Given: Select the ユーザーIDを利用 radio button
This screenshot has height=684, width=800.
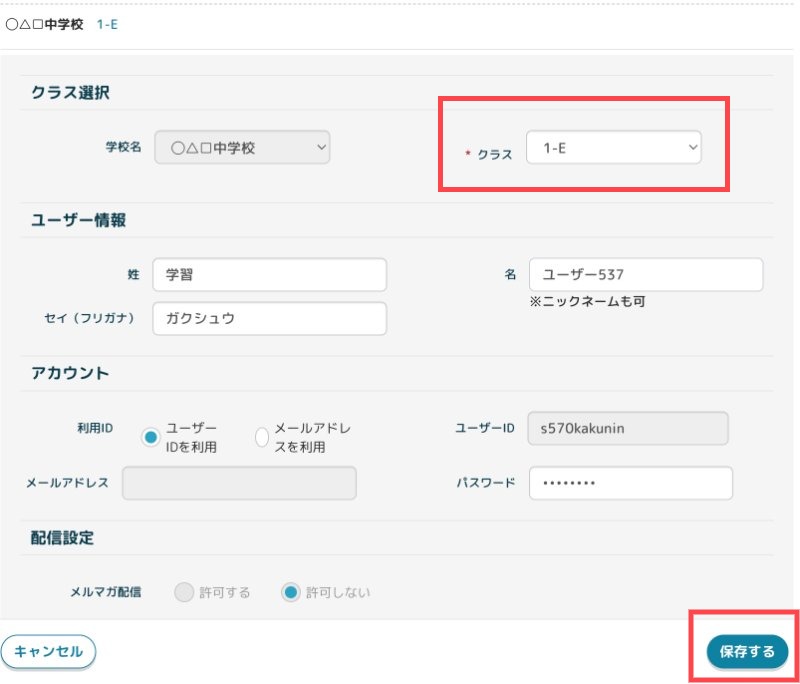Looking at the screenshot, I should 151,437.
